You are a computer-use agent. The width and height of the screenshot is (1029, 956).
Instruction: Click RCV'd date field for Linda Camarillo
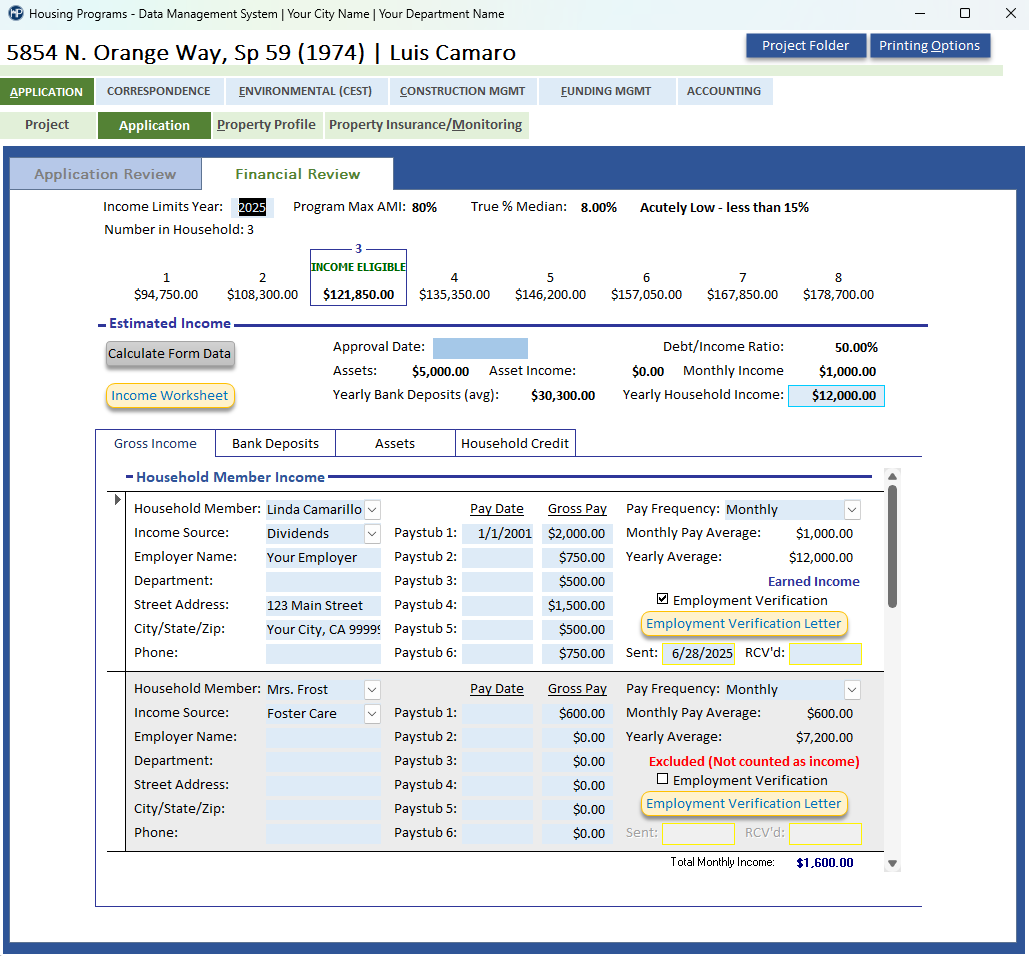click(x=826, y=654)
